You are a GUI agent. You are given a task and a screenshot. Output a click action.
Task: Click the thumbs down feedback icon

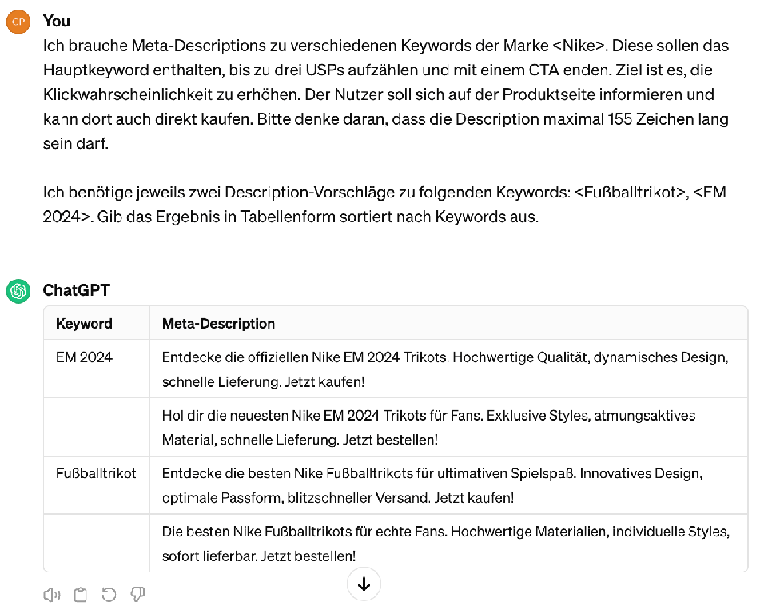click(138, 595)
